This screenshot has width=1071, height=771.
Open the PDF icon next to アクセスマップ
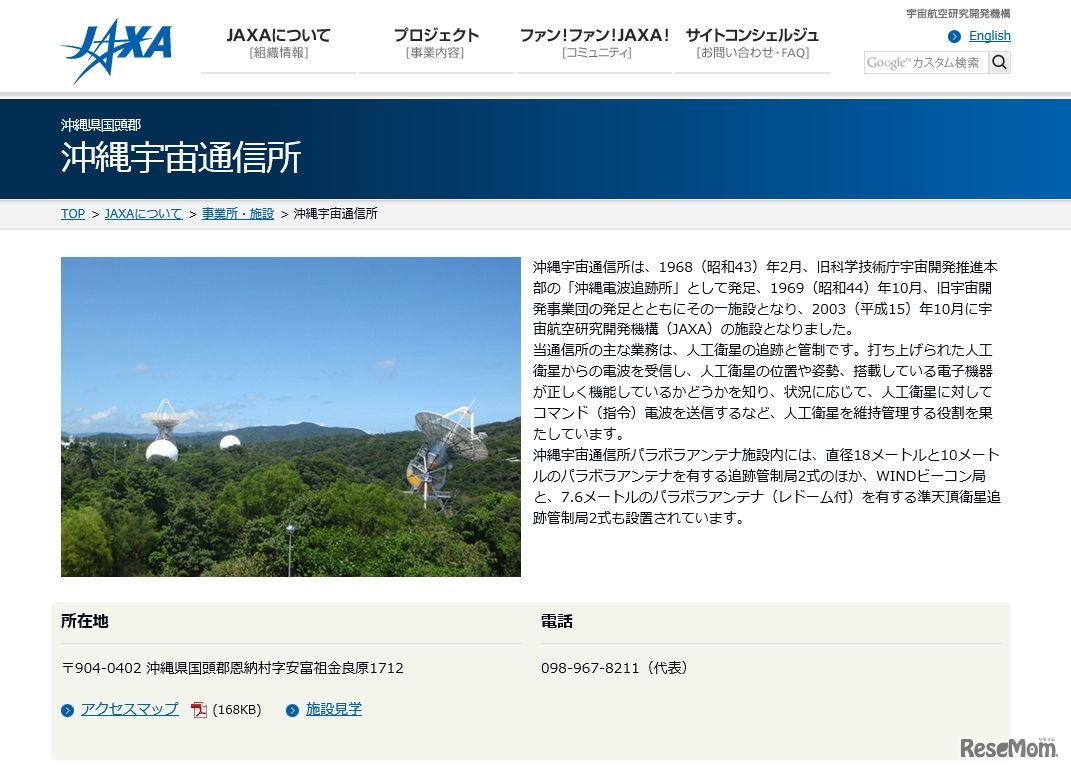197,710
